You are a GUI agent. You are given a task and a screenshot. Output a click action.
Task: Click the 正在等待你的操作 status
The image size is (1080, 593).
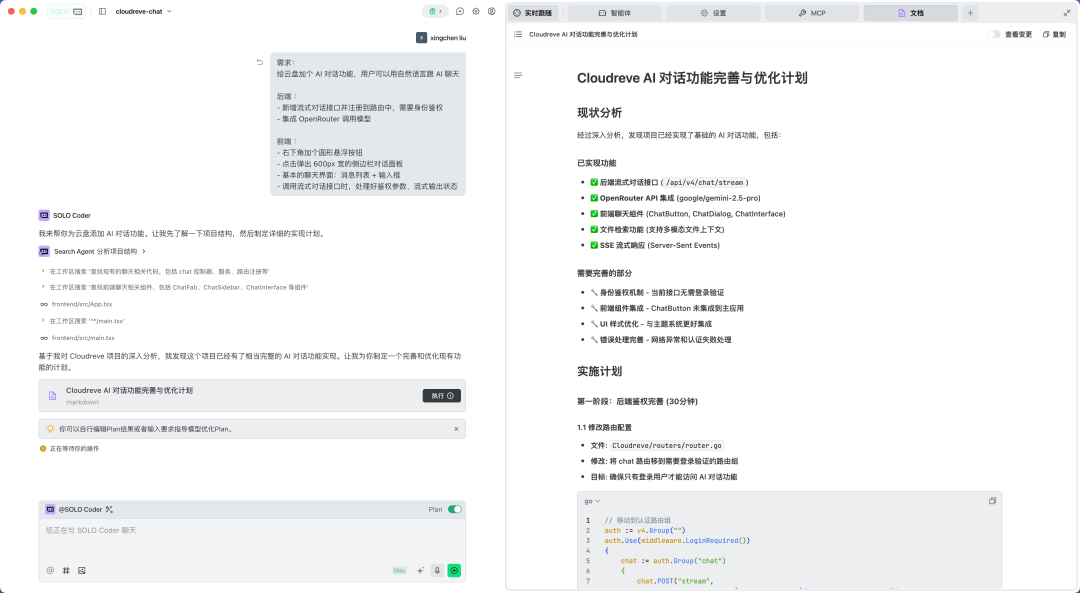click(70, 448)
